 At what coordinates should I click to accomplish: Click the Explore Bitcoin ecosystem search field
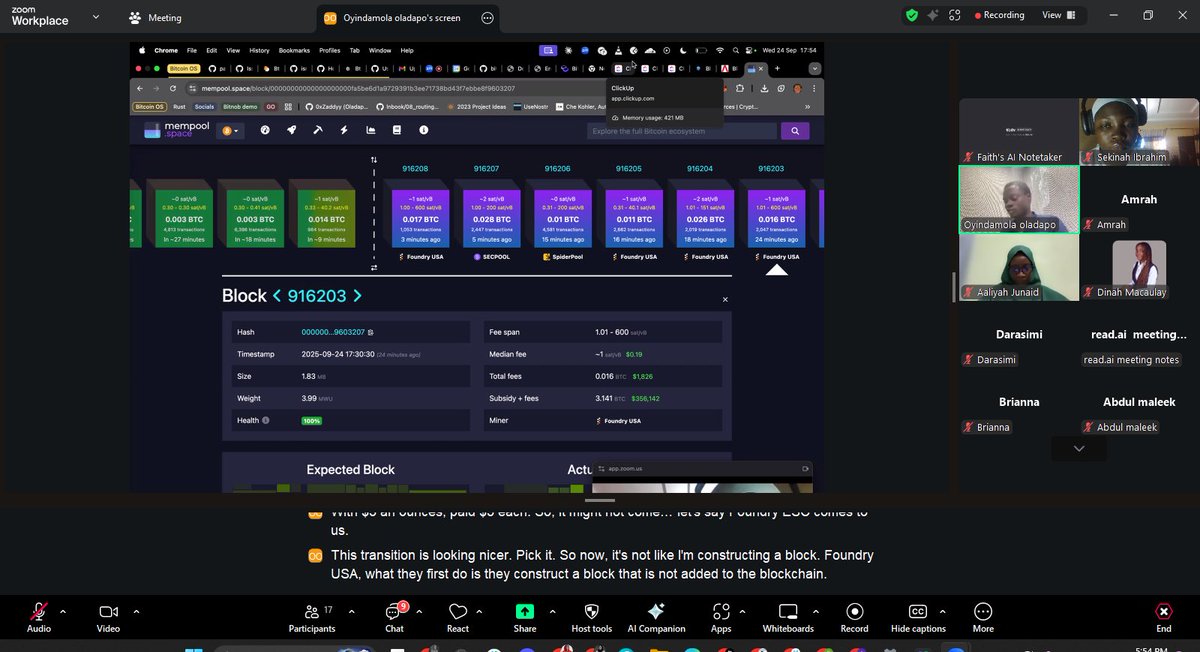[681, 131]
